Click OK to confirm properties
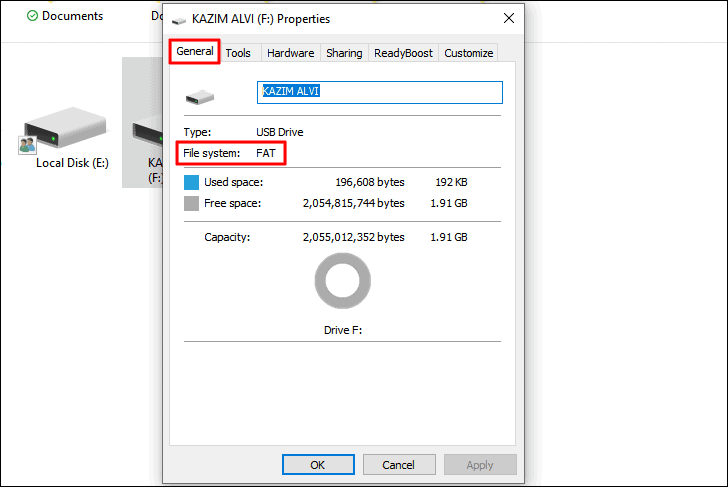Image resolution: width=728 pixels, height=487 pixels. (x=318, y=465)
